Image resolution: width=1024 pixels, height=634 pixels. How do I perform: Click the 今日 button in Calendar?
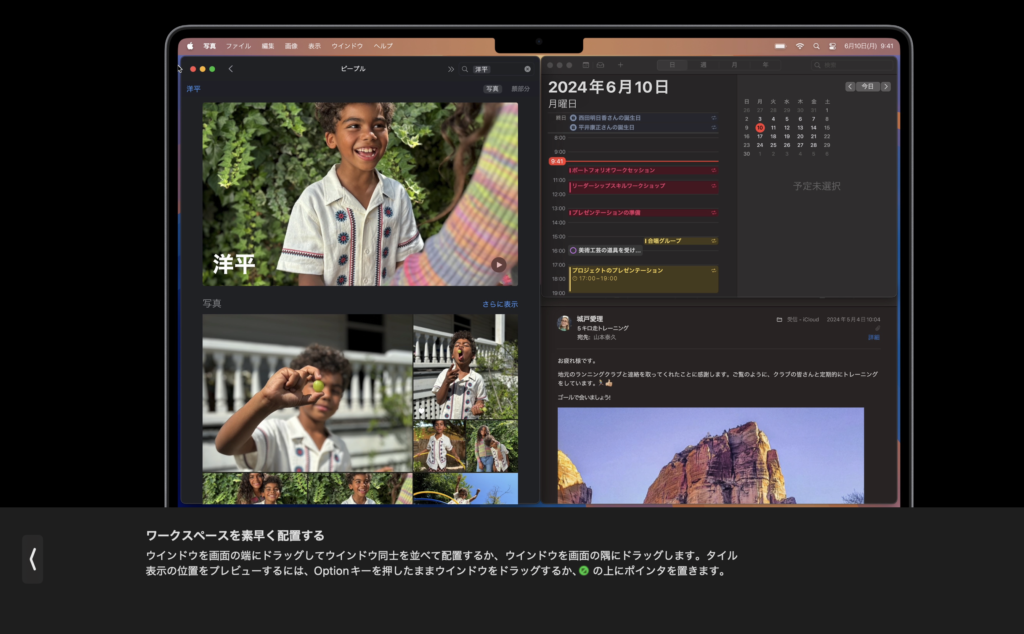click(x=868, y=87)
